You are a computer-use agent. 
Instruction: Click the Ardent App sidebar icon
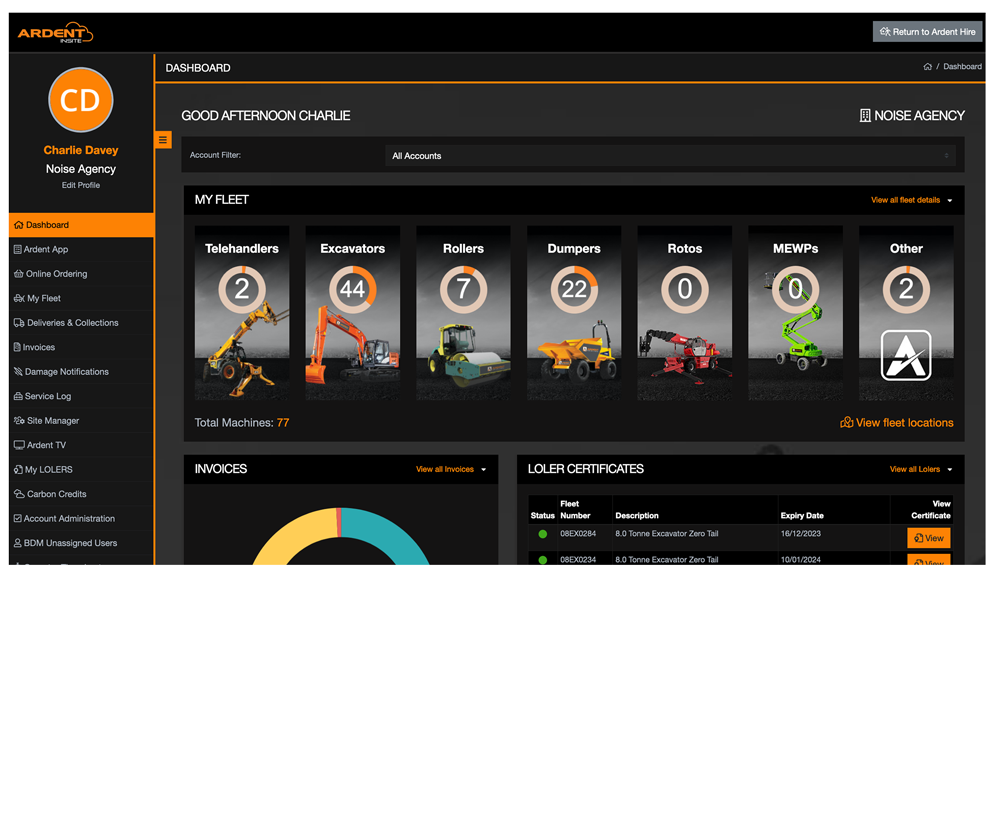click(18, 249)
